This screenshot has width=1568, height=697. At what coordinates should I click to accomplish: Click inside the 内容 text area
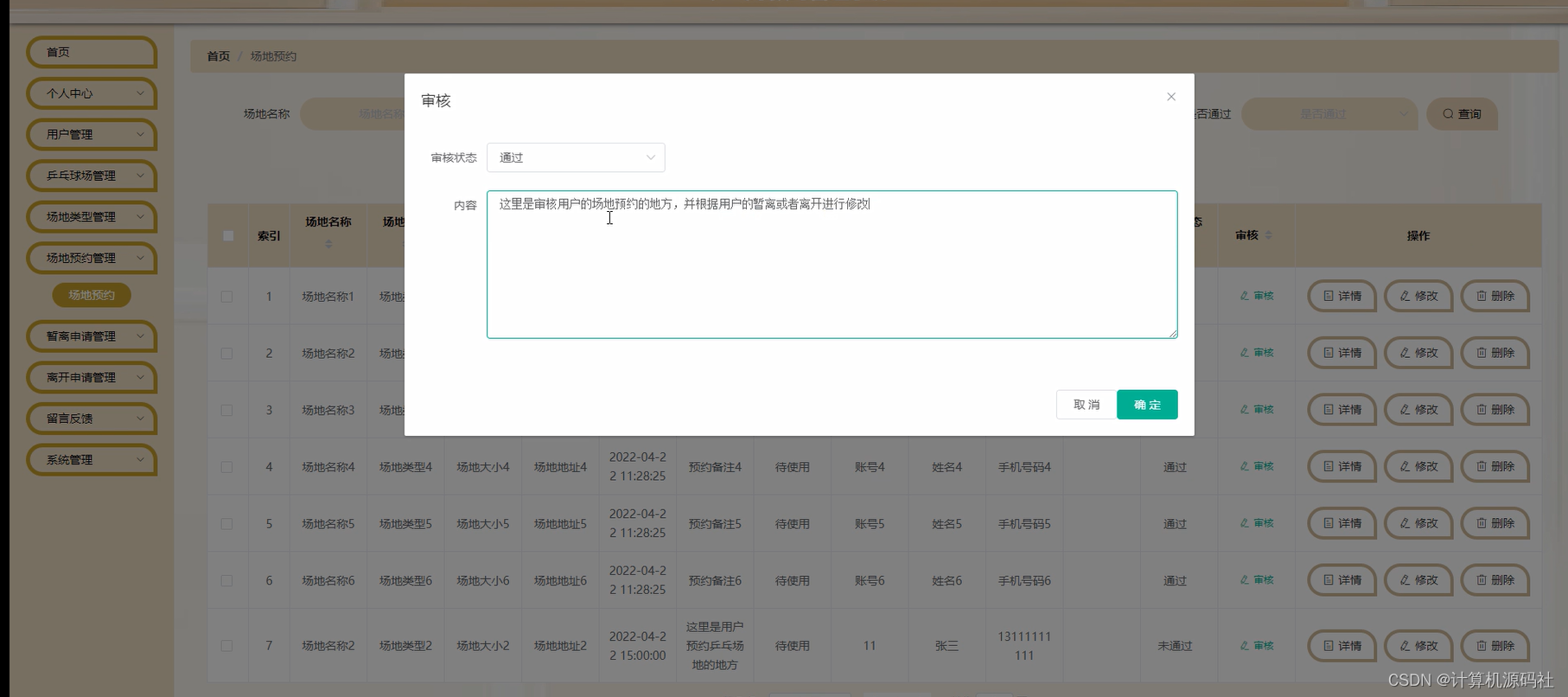pyautogui.click(x=832, y=265)
